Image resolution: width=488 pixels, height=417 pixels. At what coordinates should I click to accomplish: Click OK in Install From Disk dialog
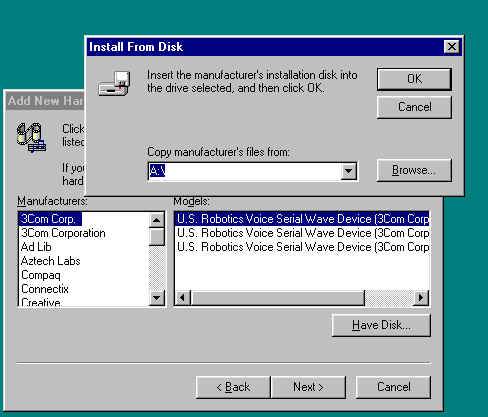tap(414, 79)
